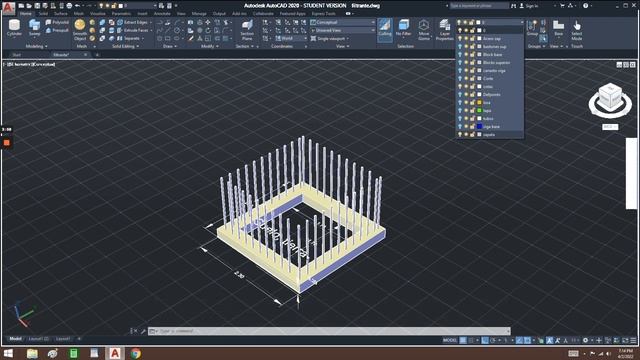Choose the Polysolid tool

[x=57, y=22]
